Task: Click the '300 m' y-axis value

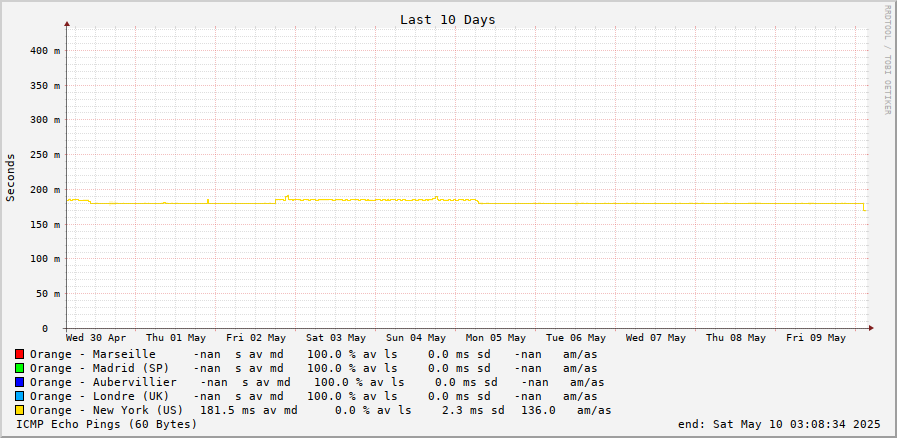Action: tap(45, 120)
